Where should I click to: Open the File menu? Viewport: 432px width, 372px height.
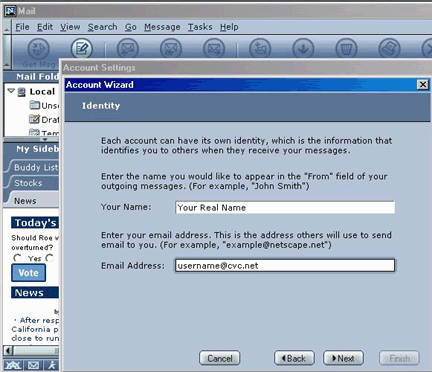(x=22, y=27)
